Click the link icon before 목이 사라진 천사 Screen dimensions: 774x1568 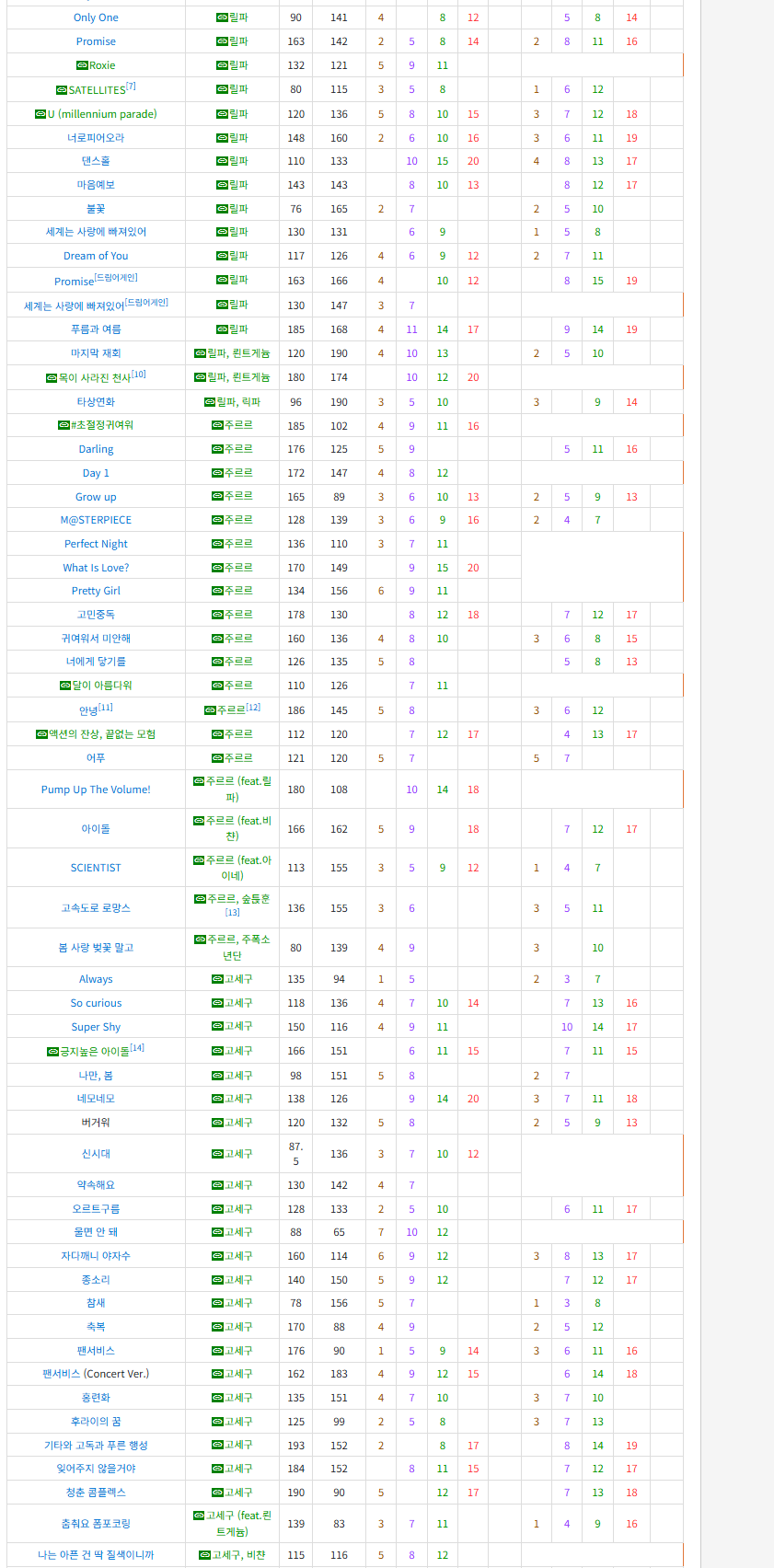click(x=52, y=378)
